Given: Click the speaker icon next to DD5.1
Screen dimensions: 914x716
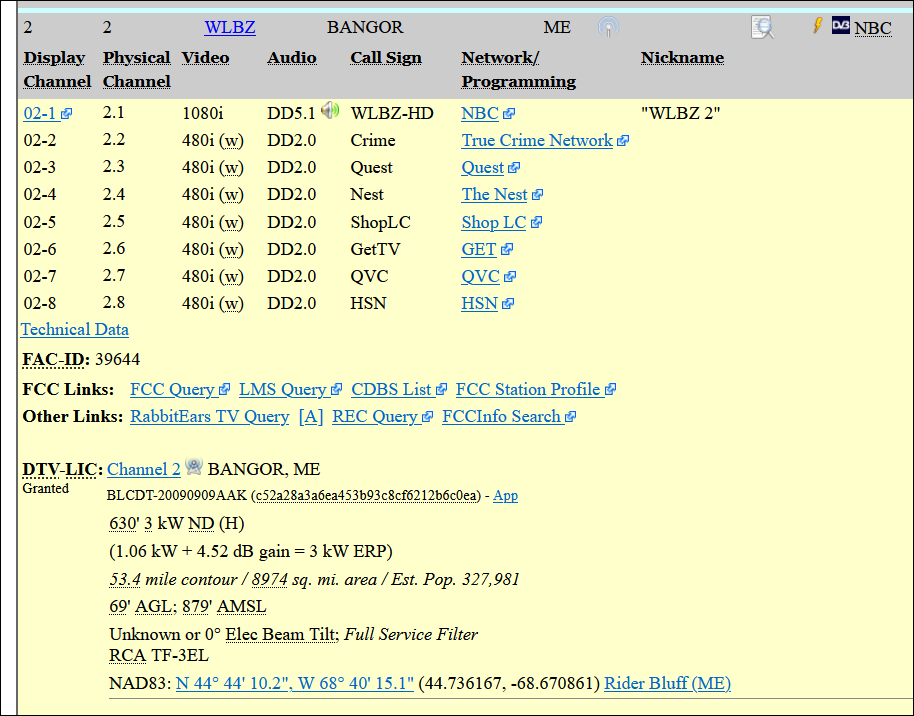Looking at the screenshot, I should (x=330, y=110).
